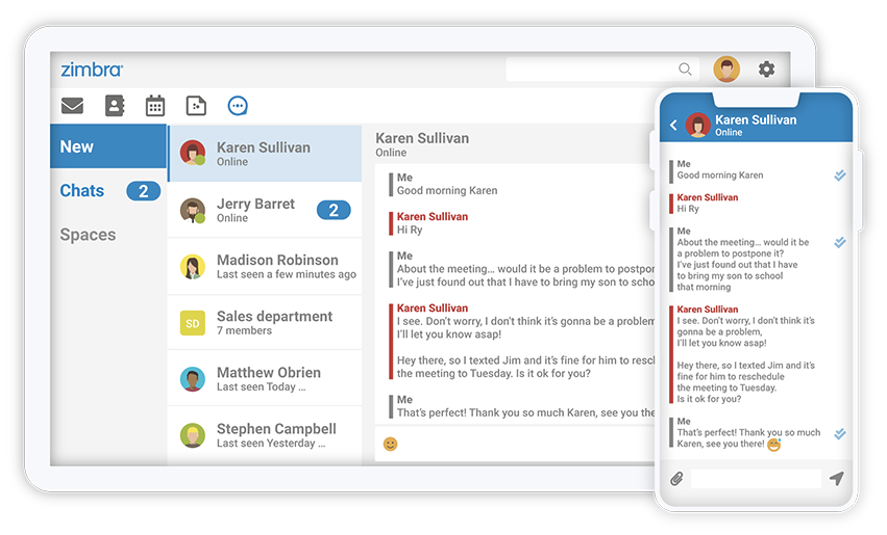The height and width of the screenshot is (535, 887).
Task: Open Sales department group chat
Action: click(x=264, y=322)
